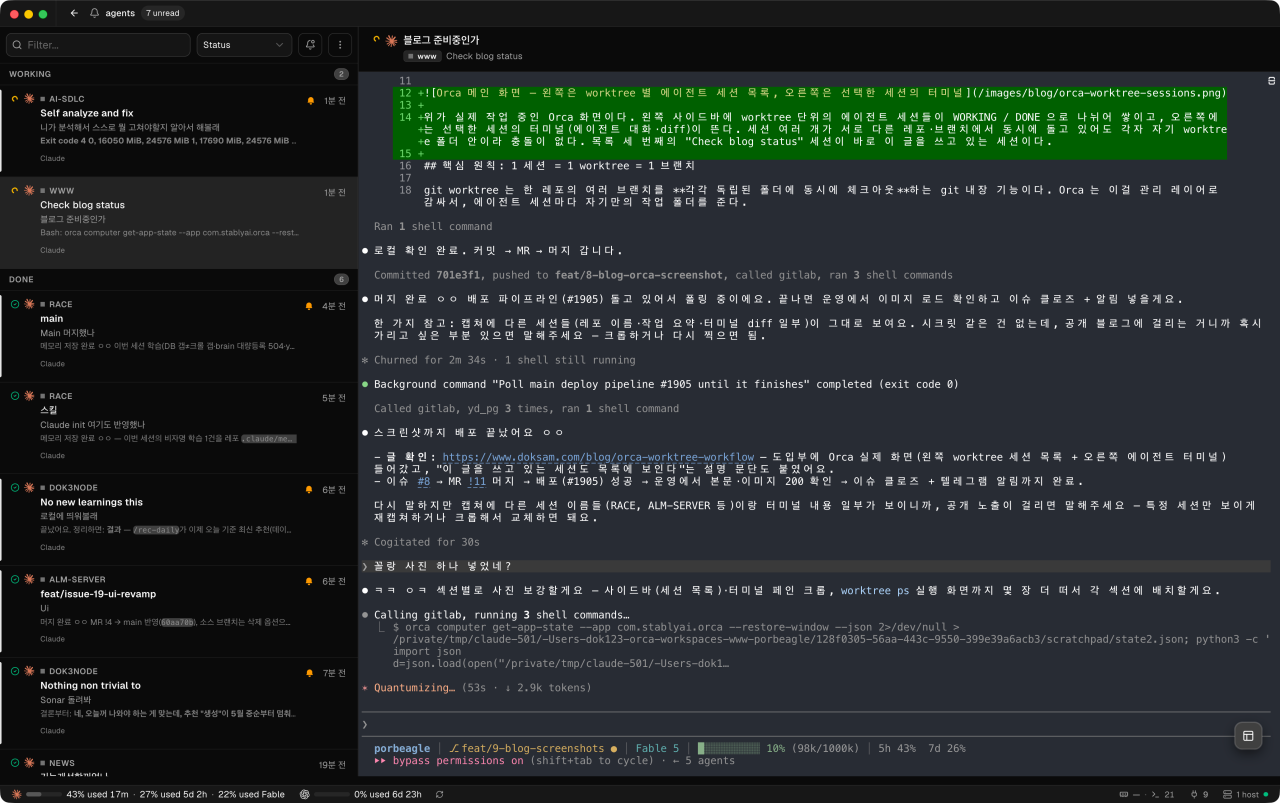The image size is (1280, 803).
Task: Open the doksam.com orca-worktree-workflow blog link
Action: click(x=598, y=457)
